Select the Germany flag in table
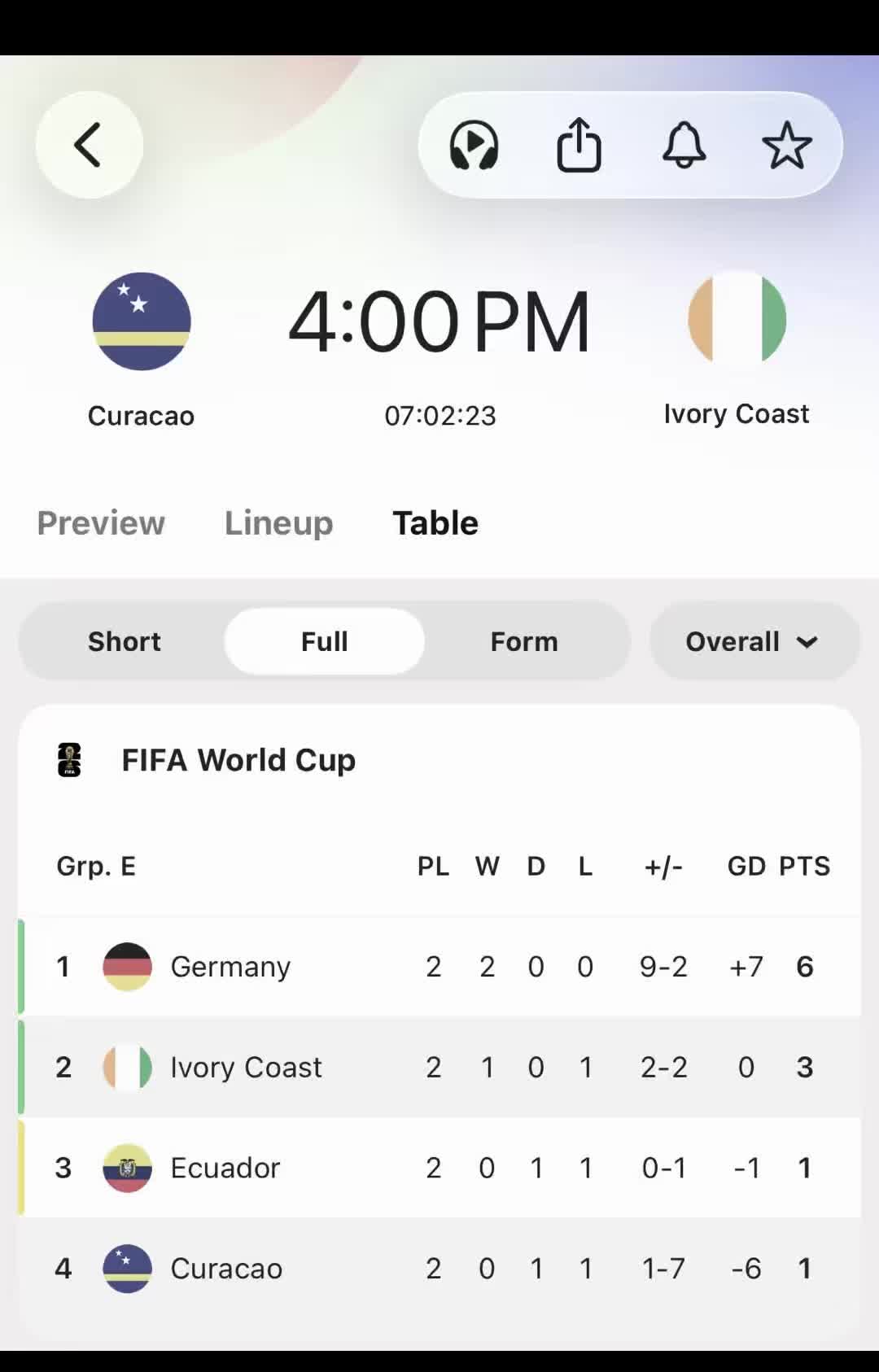 coord(127,967)
